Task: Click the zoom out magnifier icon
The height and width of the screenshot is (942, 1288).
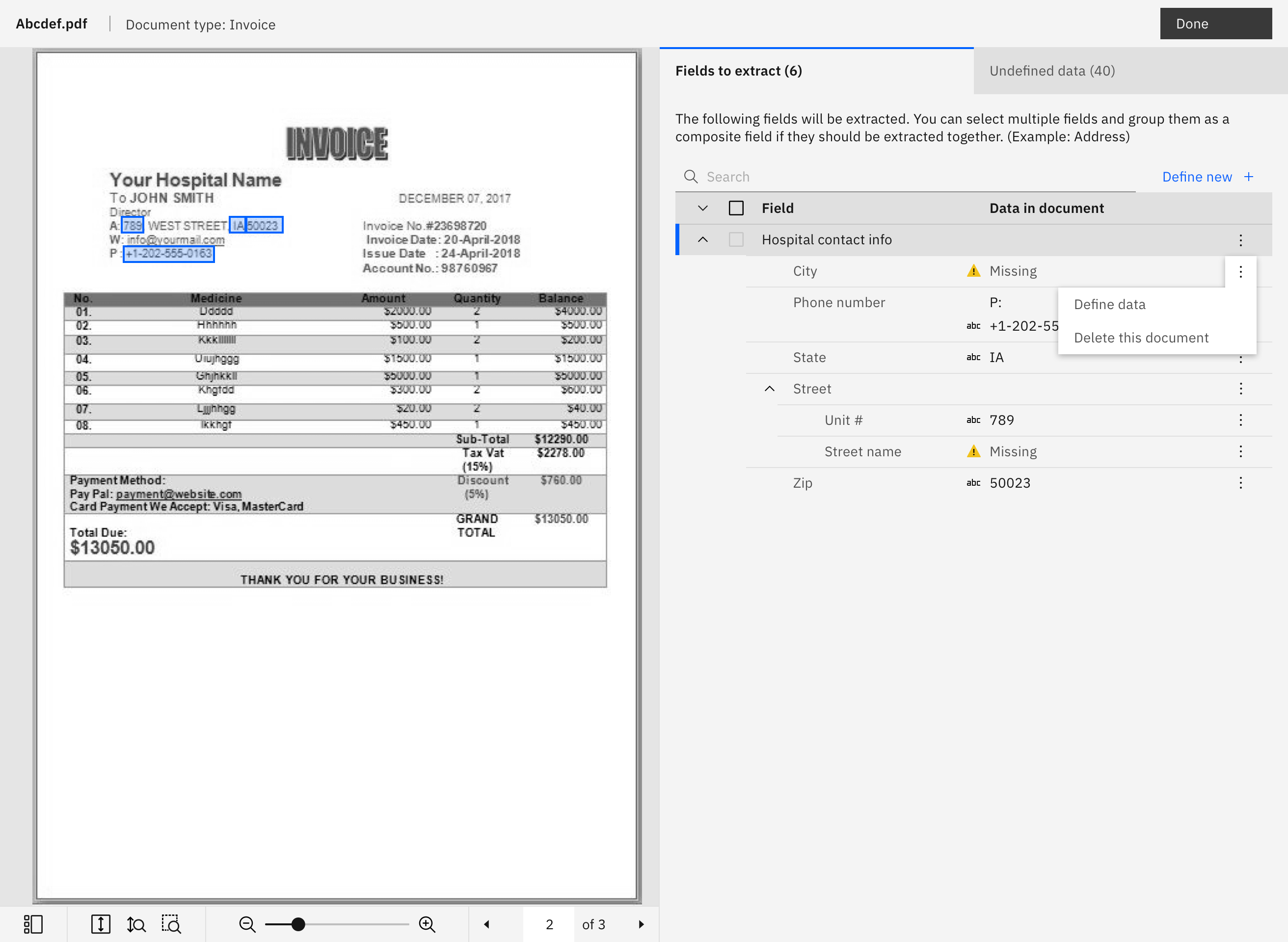Action: [x=247, y=924]
